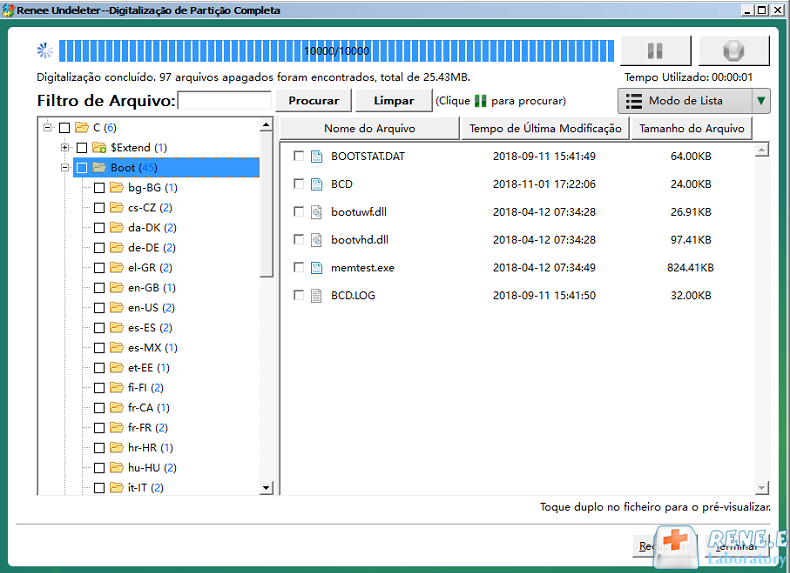Click the es-ES folder icon
Image resolution: width=790 pixels, height=573 pixels.
point(117,328)
